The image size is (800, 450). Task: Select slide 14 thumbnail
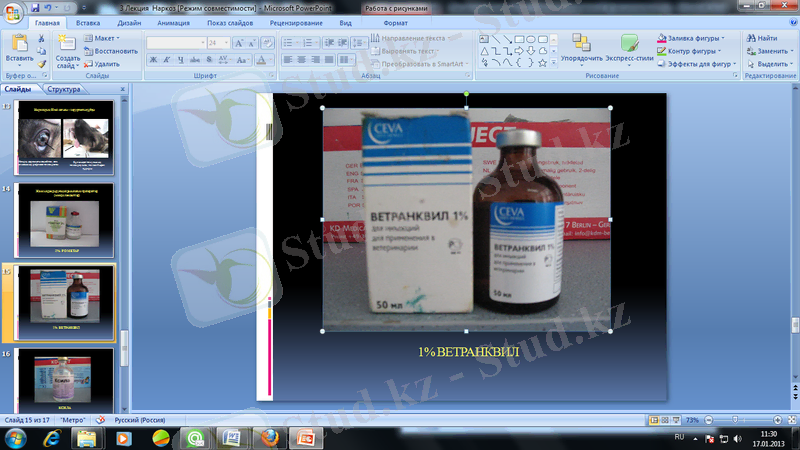pos(64,220)
